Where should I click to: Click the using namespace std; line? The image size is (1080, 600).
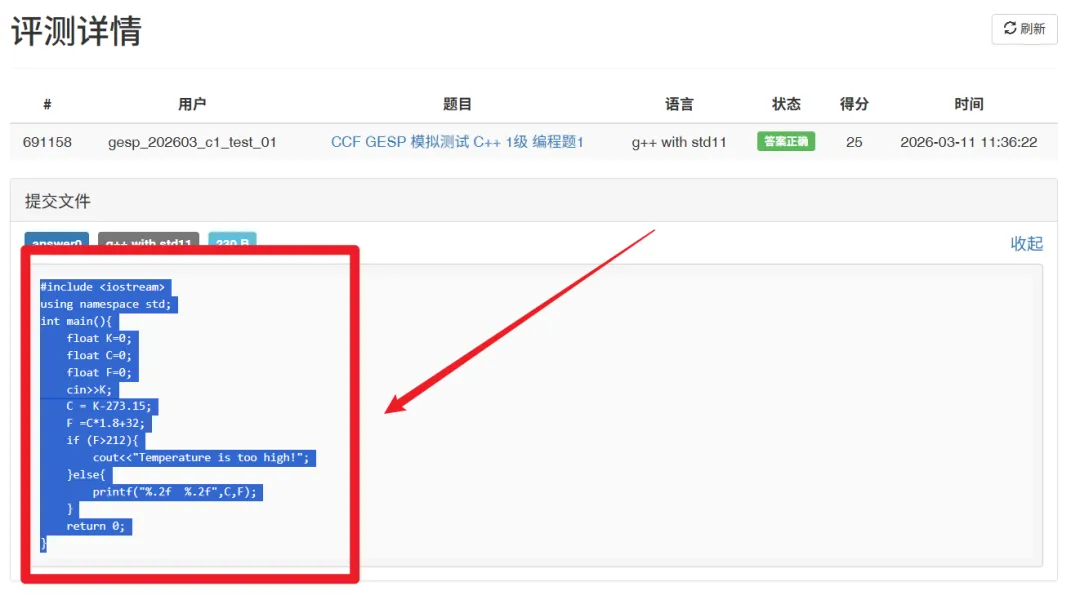tap(106, 304)
